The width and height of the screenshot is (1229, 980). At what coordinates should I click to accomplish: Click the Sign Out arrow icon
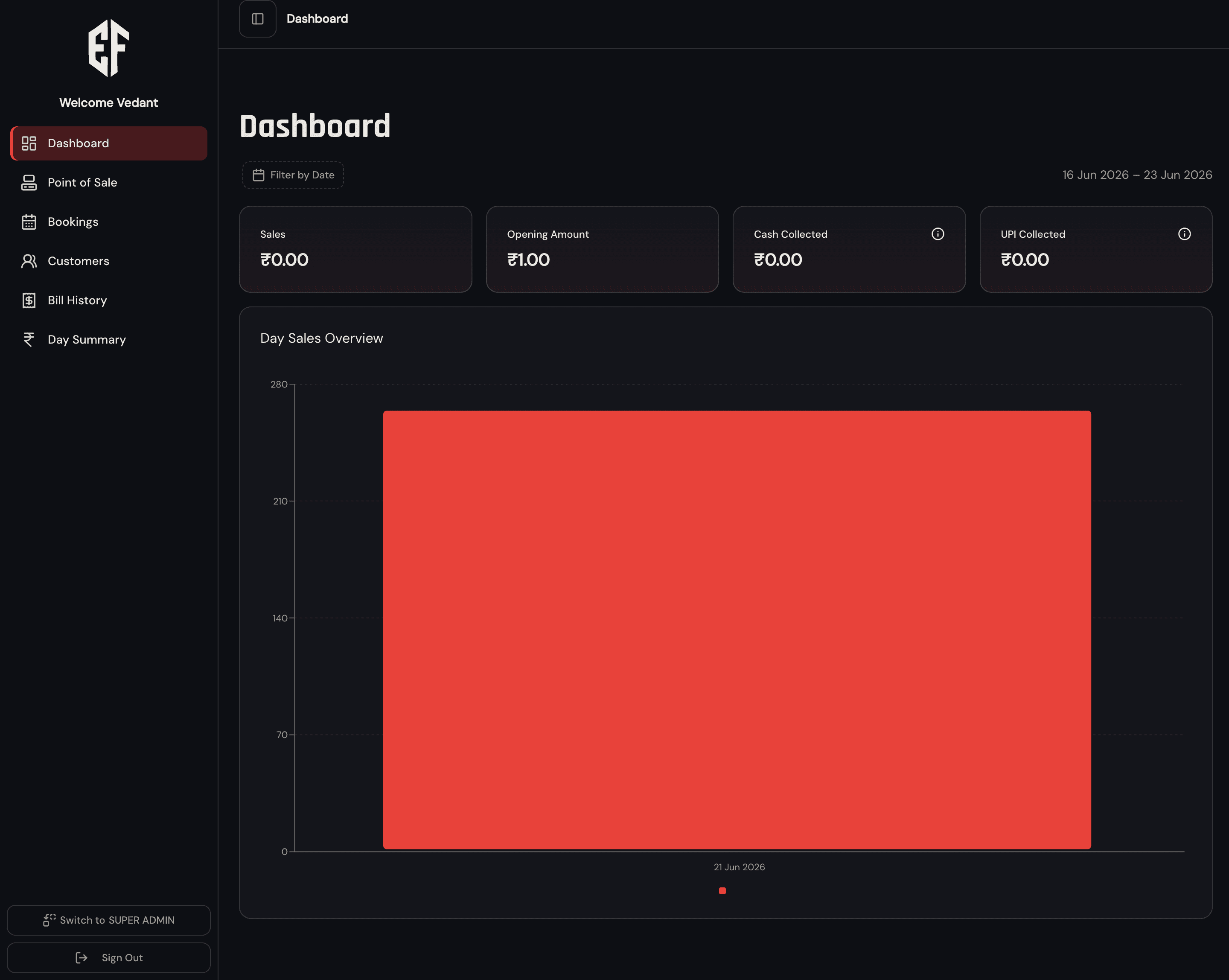[x=82, y=958]
